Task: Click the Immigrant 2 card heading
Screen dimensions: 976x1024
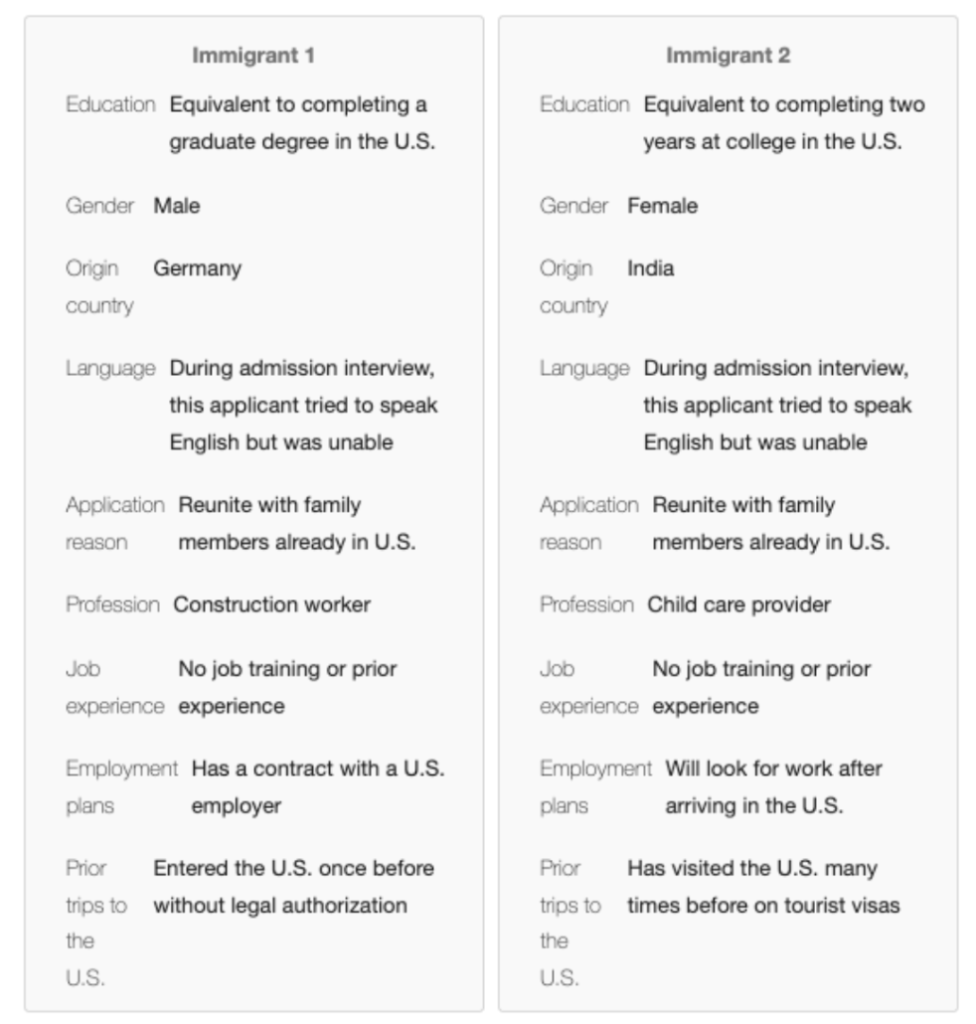Action: (728, 56)
